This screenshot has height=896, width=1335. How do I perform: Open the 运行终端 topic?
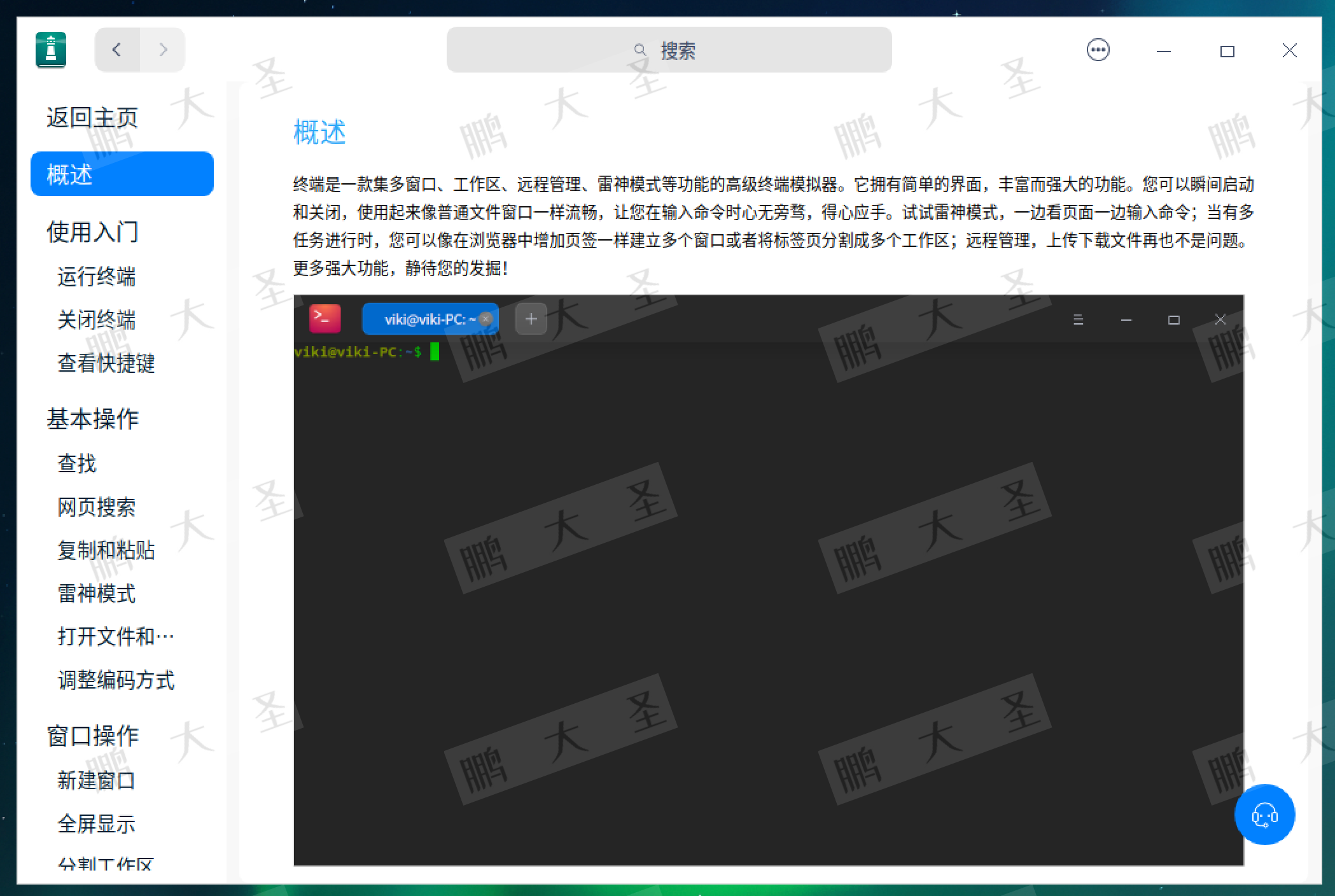[97, 277]
